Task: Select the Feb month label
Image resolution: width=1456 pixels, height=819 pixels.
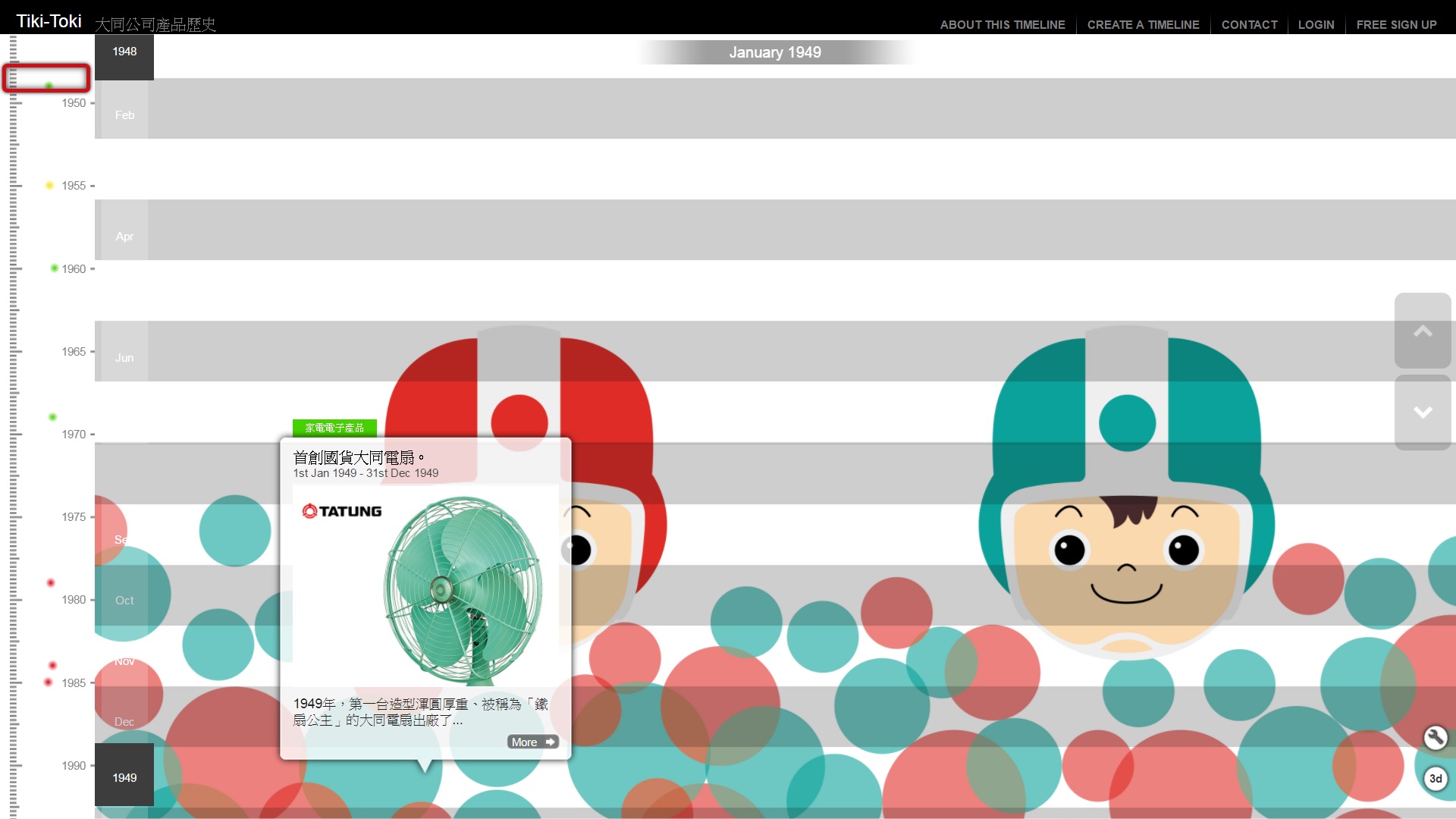Action: tap(124, 115)
